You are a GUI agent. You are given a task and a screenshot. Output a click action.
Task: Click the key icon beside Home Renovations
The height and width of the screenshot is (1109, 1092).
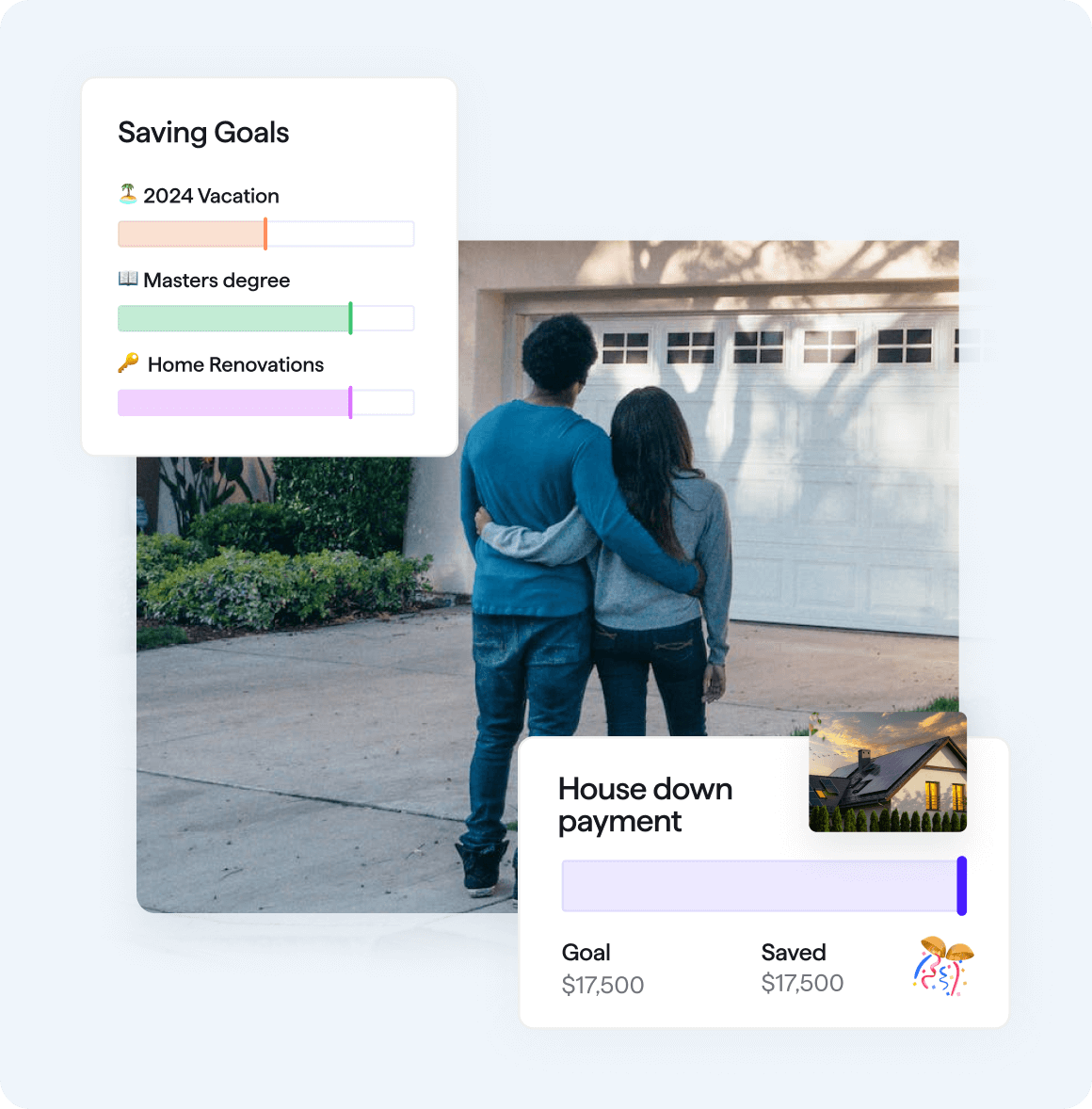point(128,362)
